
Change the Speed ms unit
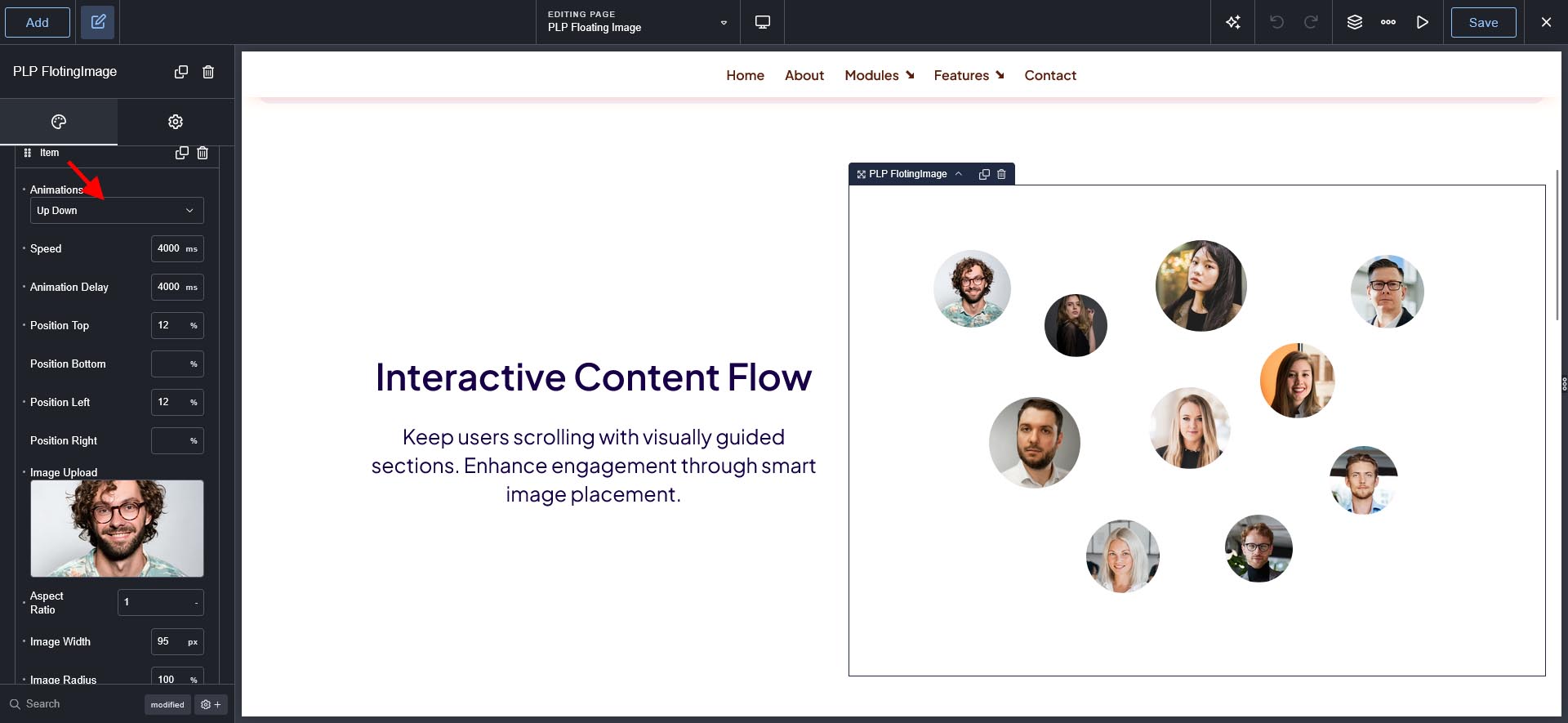pyautogui.click(x=191, y=249)
